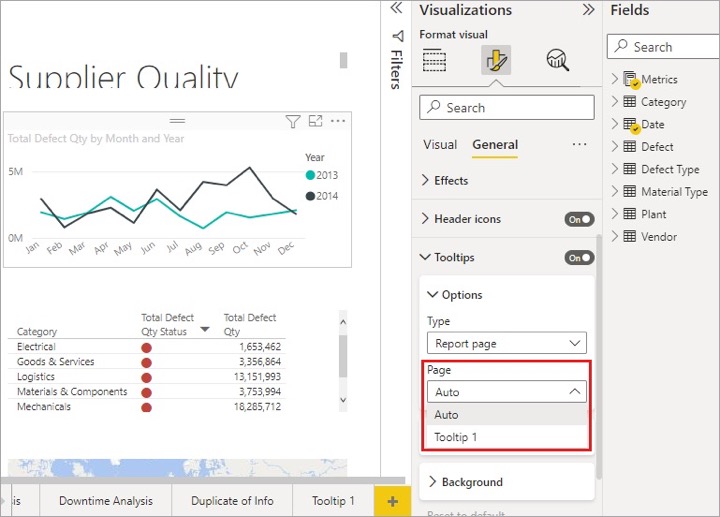Collapse Visualizations pane with double chevron
Screen dimensions: 720x517
point(588,10)
